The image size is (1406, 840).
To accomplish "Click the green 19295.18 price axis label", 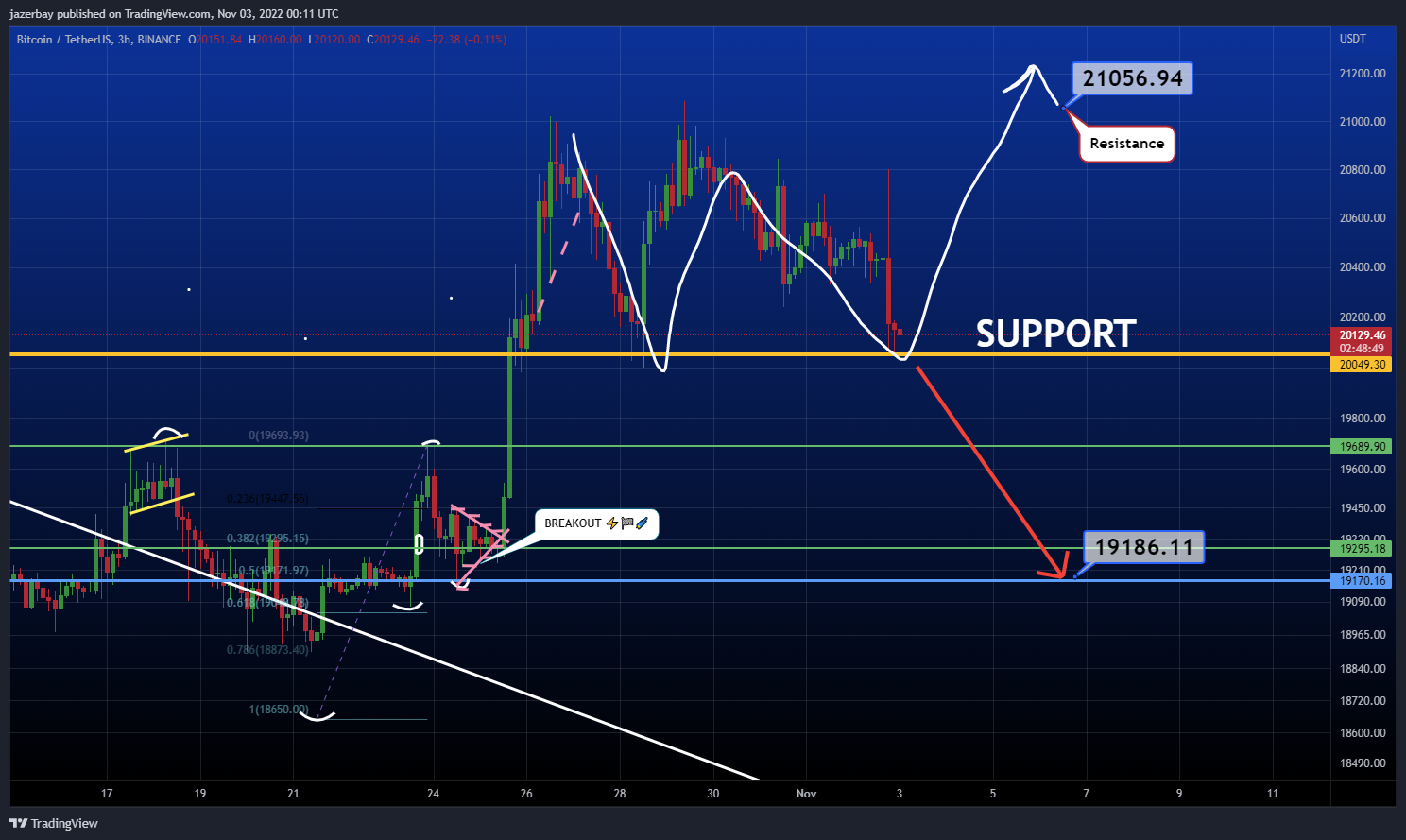I will coord(1362,549).
